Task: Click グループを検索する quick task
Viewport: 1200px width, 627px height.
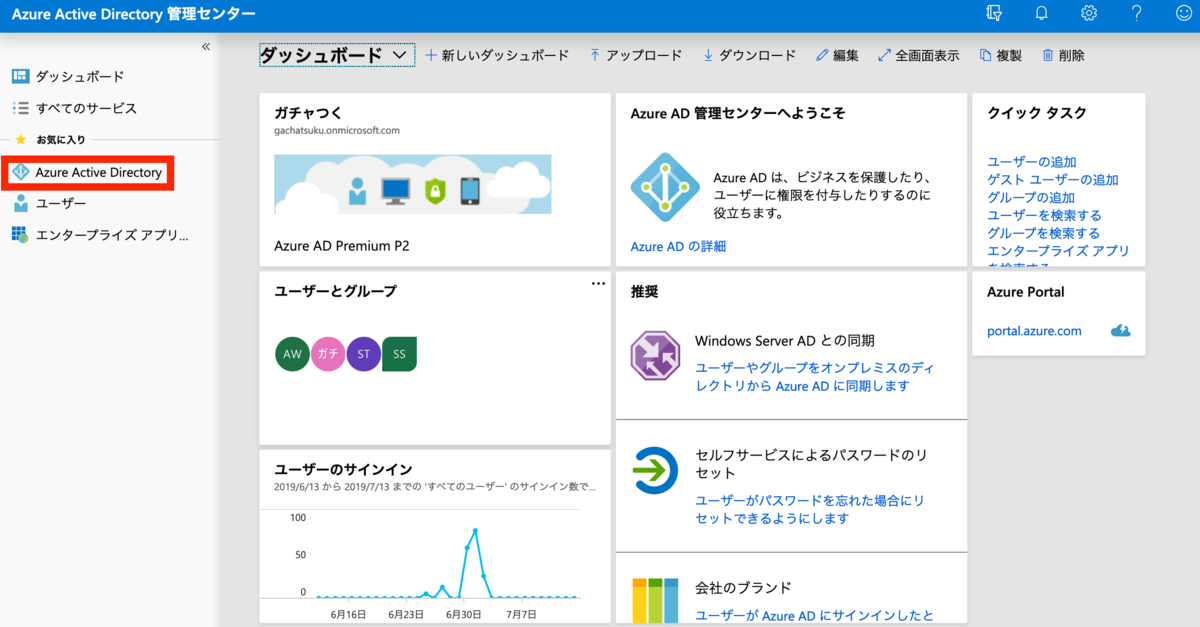Action: point(1043,233)
